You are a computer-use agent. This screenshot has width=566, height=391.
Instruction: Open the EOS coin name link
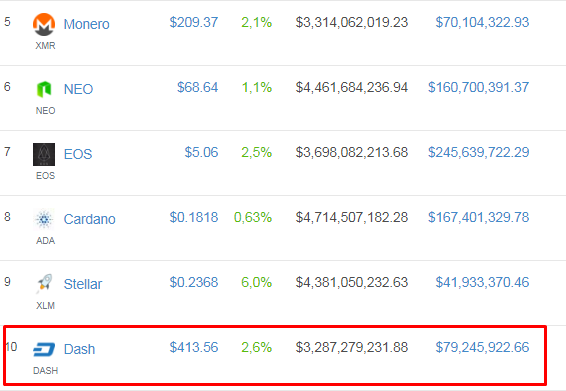click(x=78, y=154)
